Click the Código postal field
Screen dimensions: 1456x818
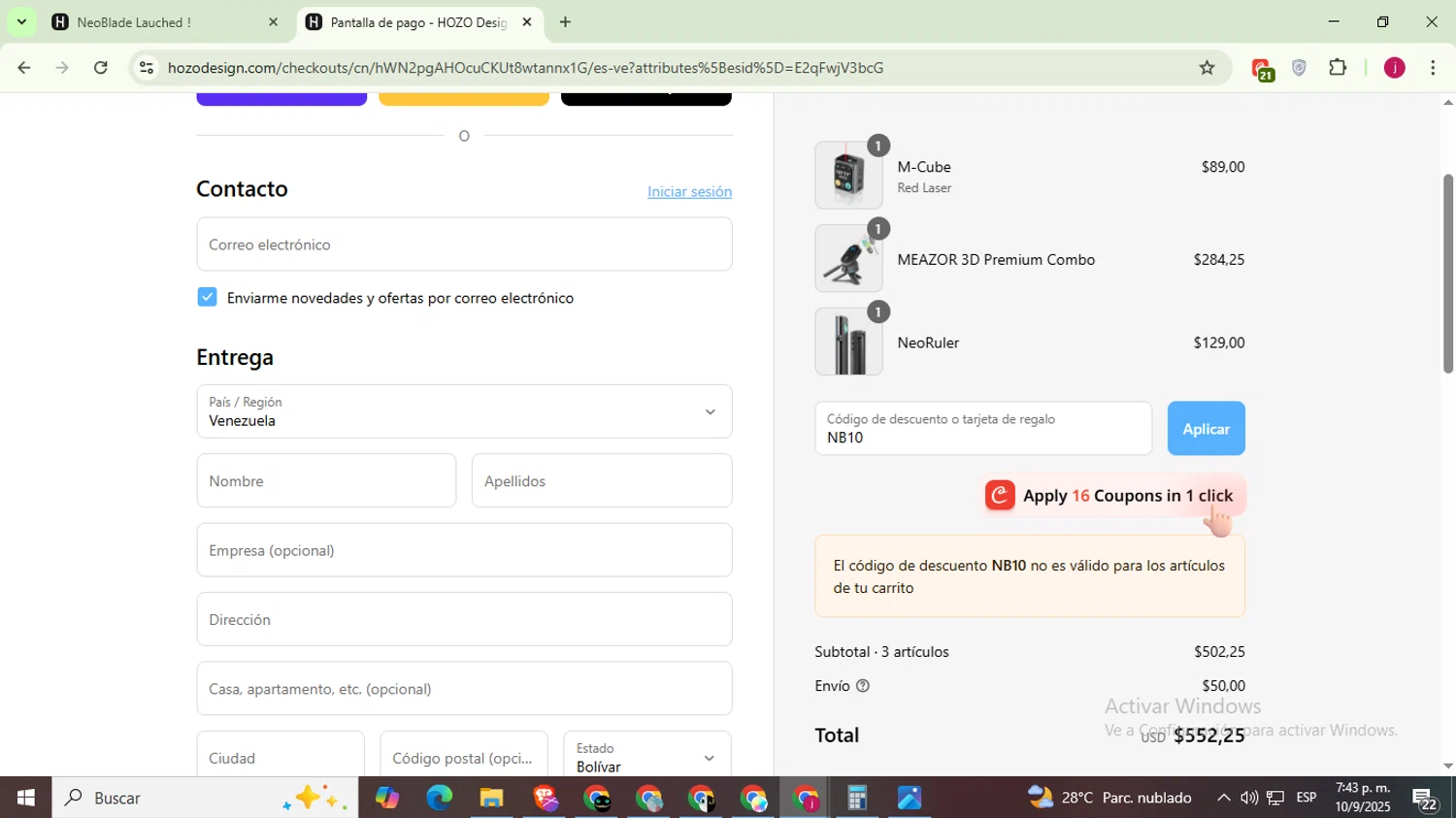tap(464, 754)
